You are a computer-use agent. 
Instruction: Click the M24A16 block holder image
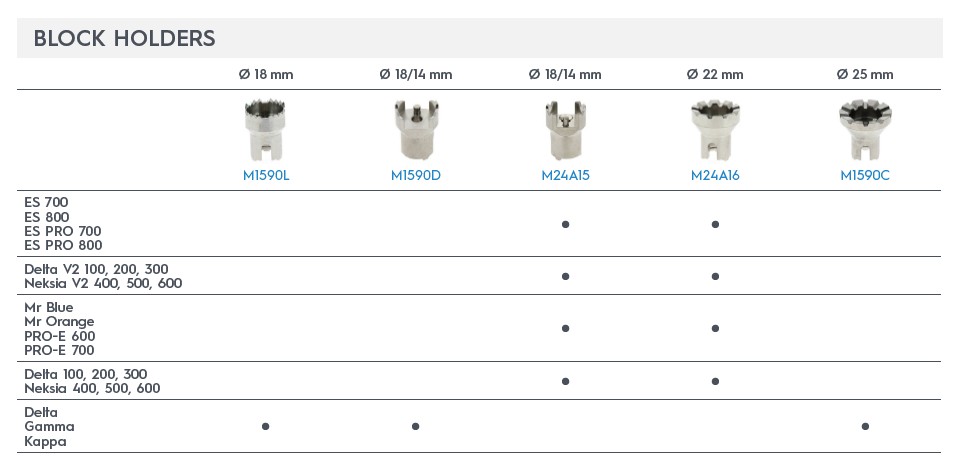pos(715,130)
